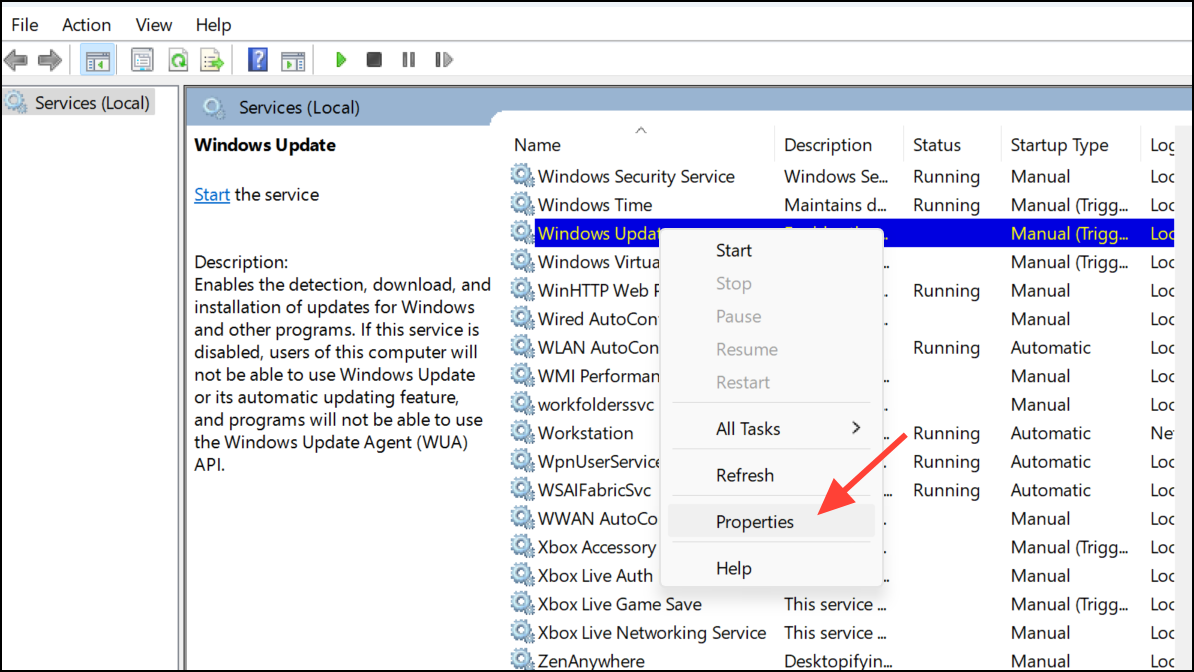The image size is (1194, 672).
Task: Click gear icon beside Workstation
Action: point(522,432)
